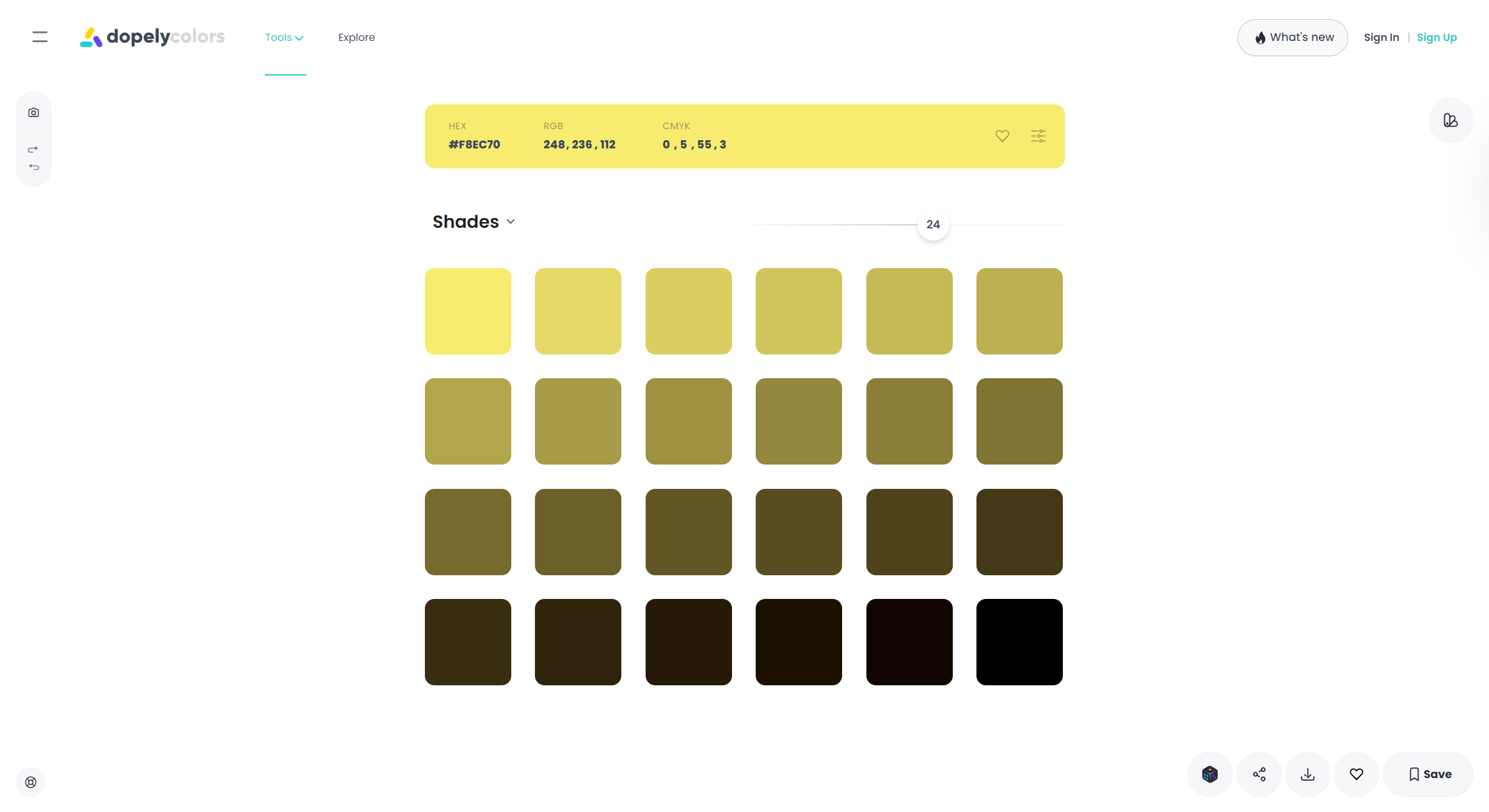
Task: Click the help lifebuoy icon
Action: coord(31,782)
